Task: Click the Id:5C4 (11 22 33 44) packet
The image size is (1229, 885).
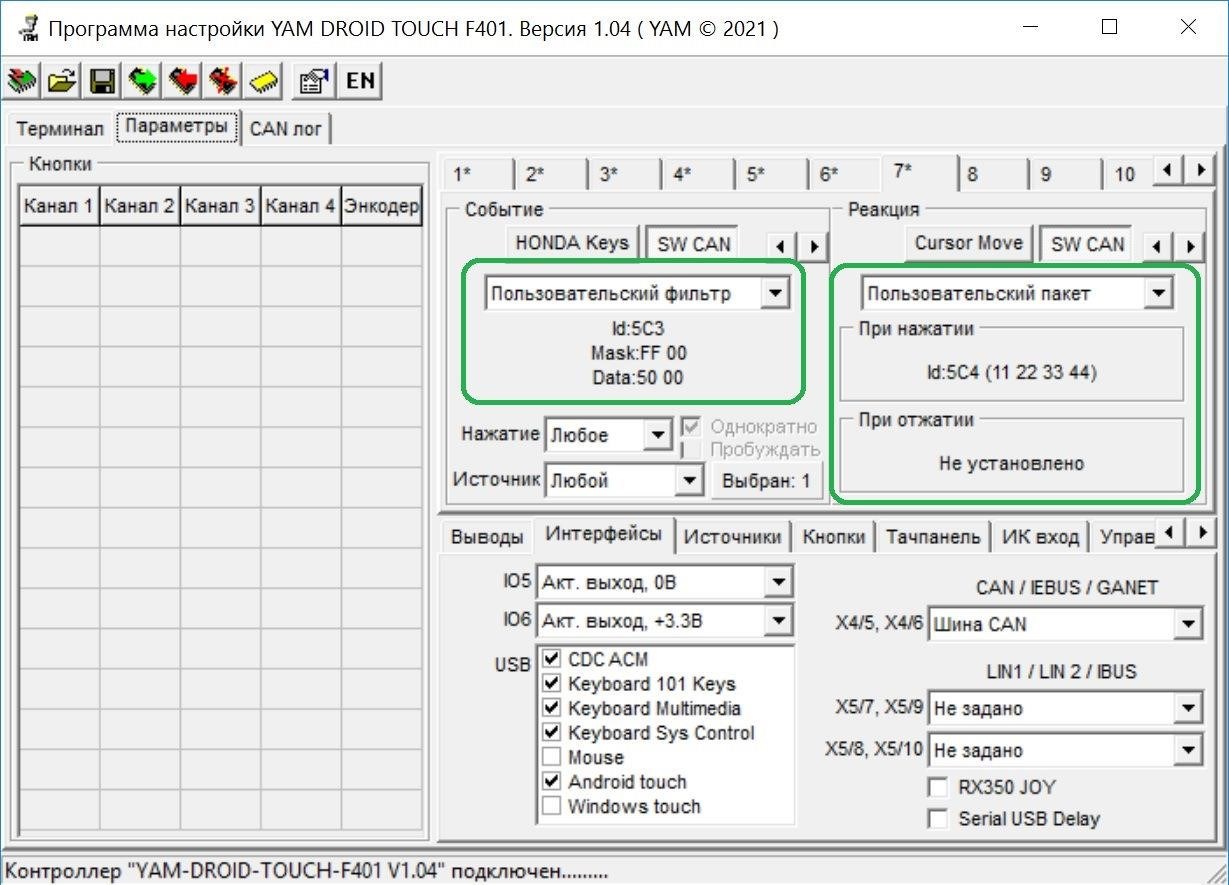Action: [1011, 373]
